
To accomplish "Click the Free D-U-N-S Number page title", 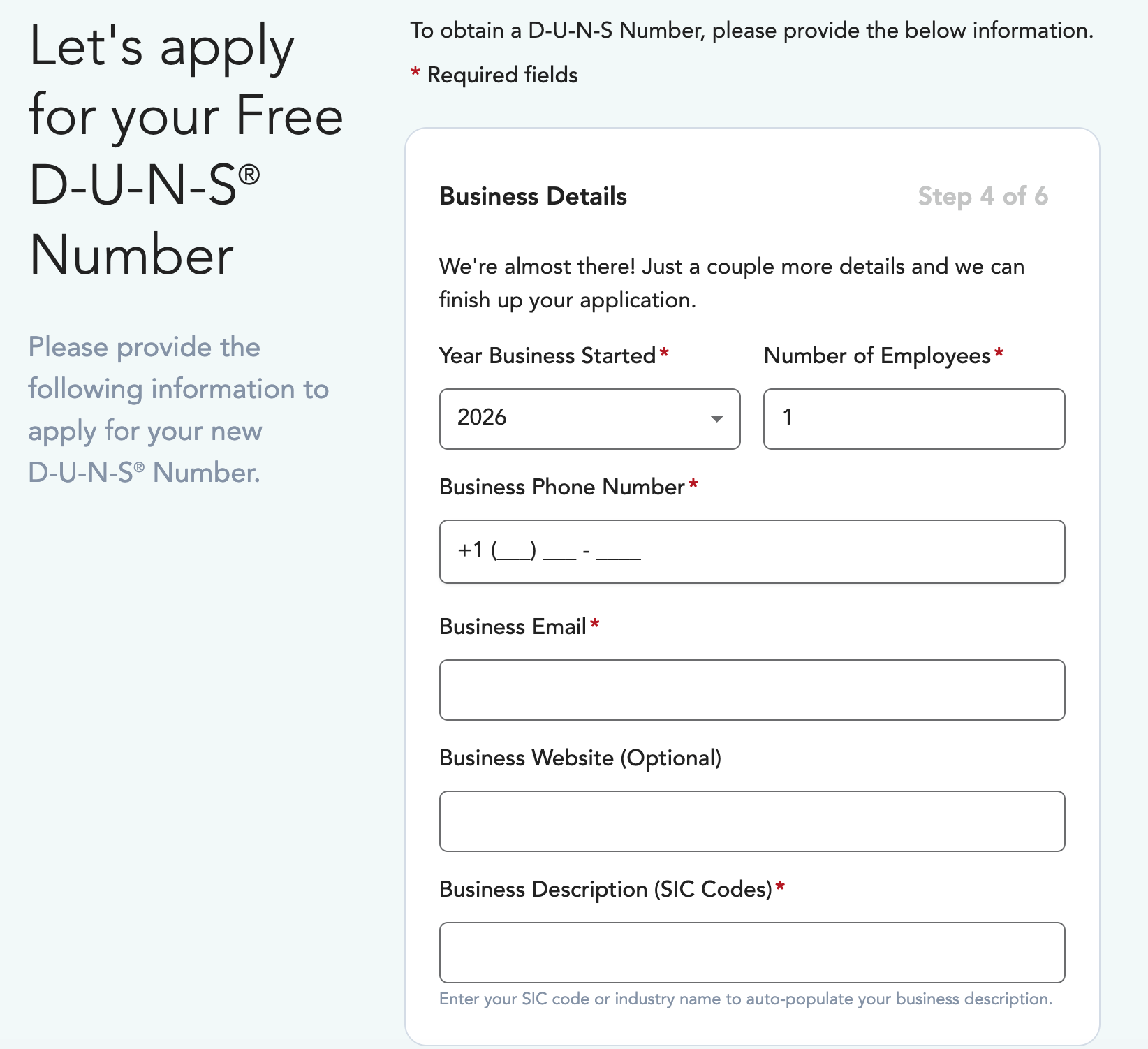I will click(186, 150).
